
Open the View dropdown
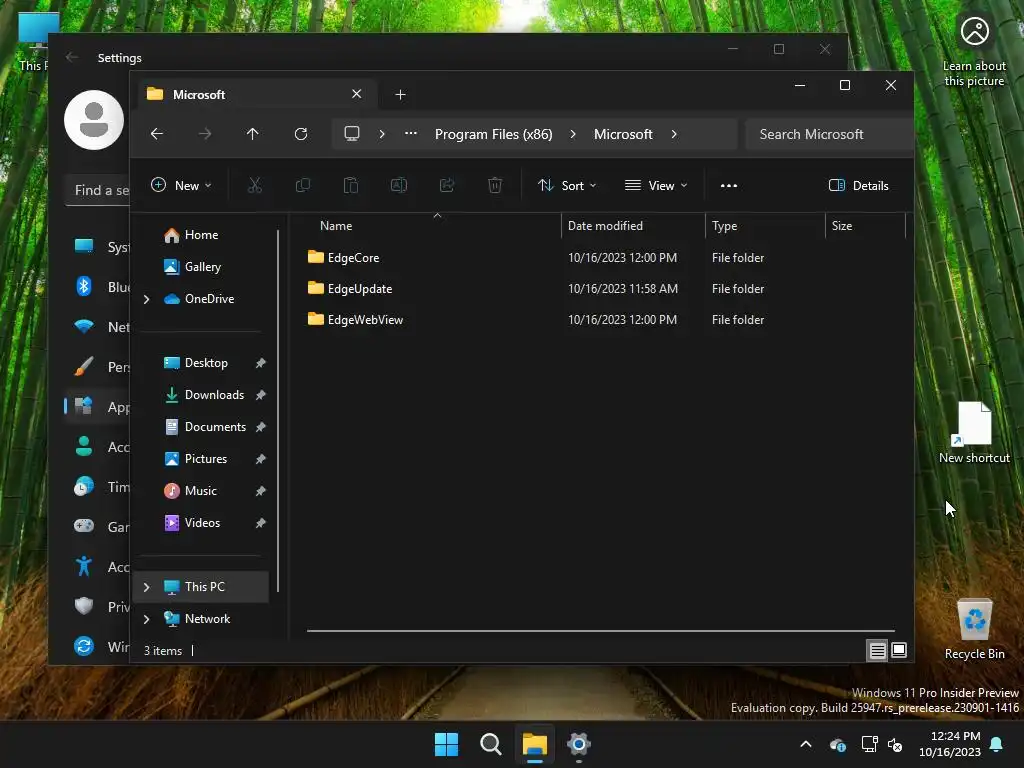tap(656, 185)
